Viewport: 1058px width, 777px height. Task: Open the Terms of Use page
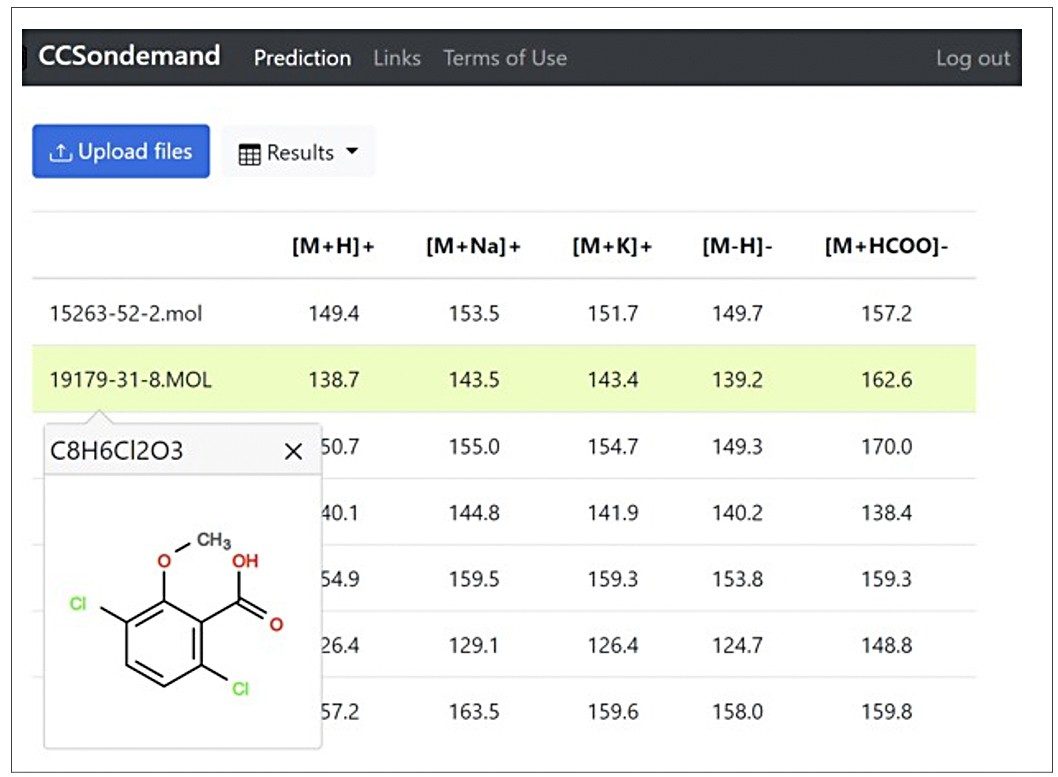505,58
